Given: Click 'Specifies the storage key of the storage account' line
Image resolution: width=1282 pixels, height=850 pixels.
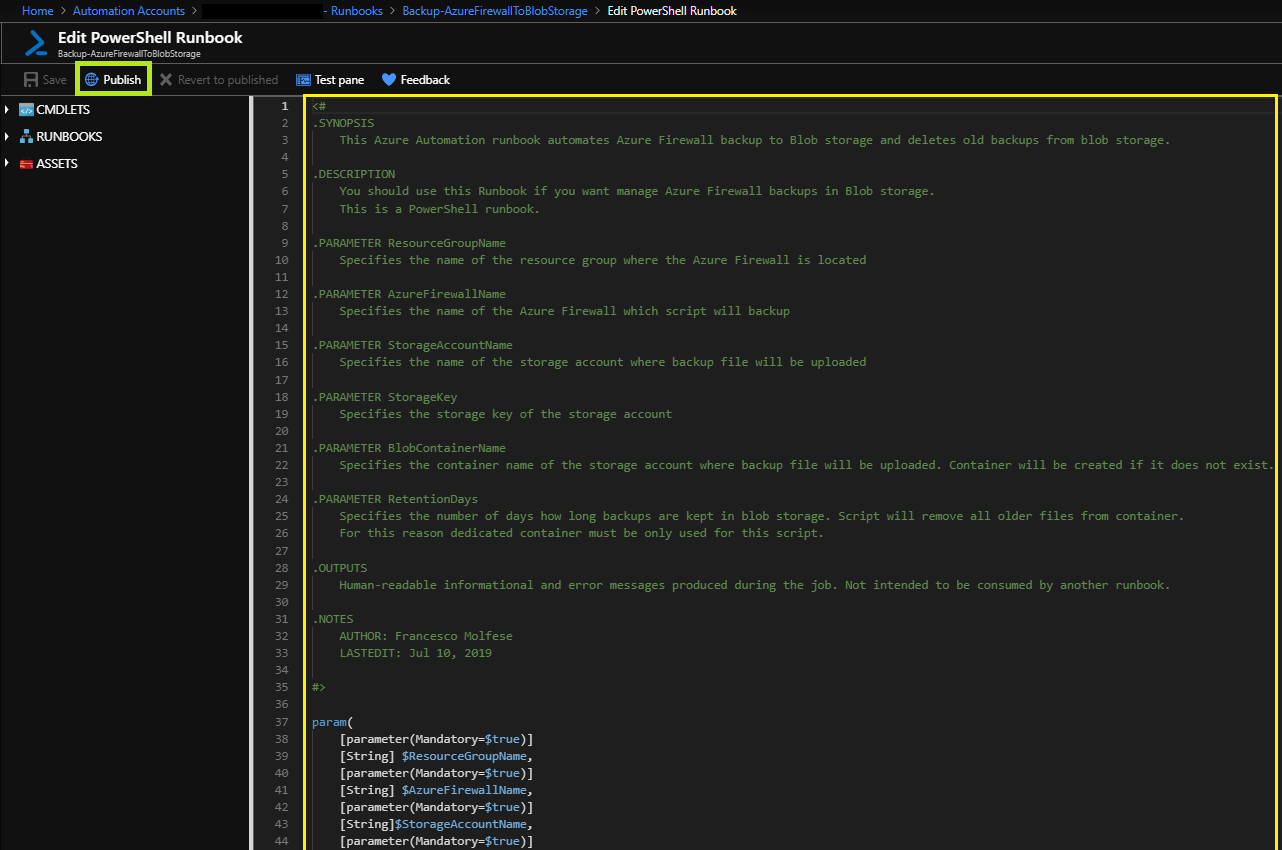Looking at the screenshot, I should [505, 414].
